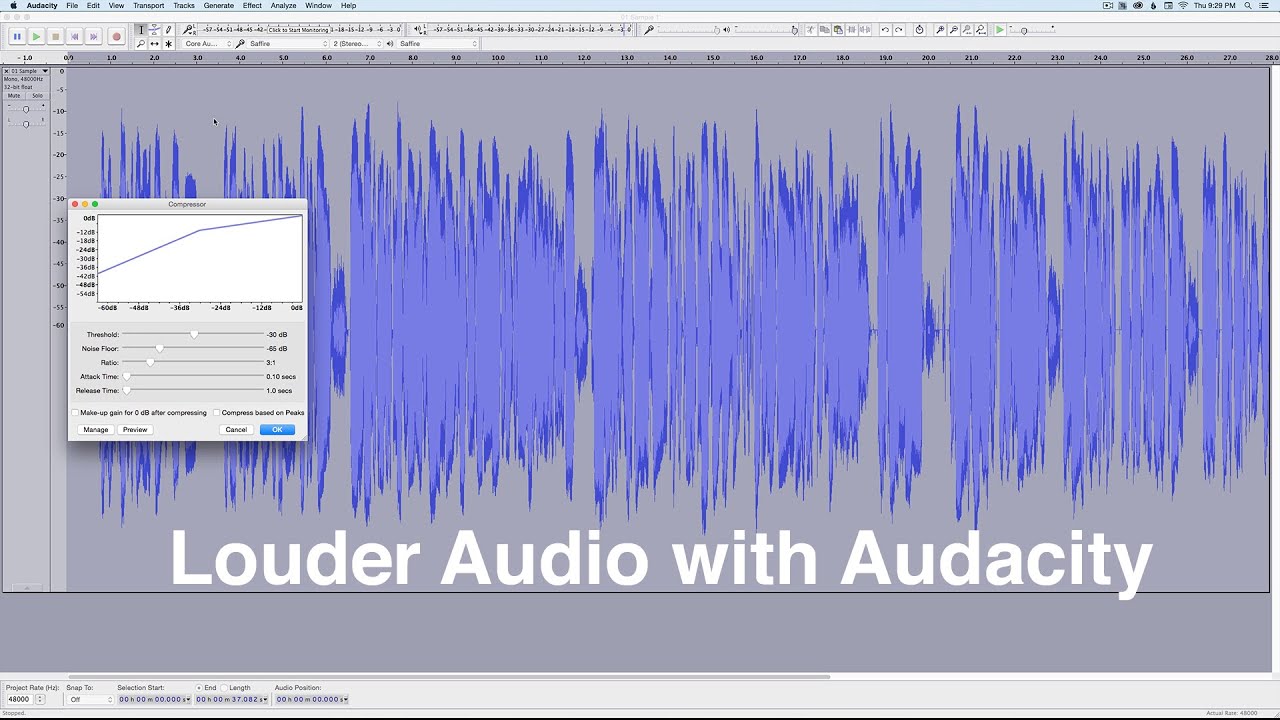
Task: Solo the 01 Sample track
Action: 37,96
